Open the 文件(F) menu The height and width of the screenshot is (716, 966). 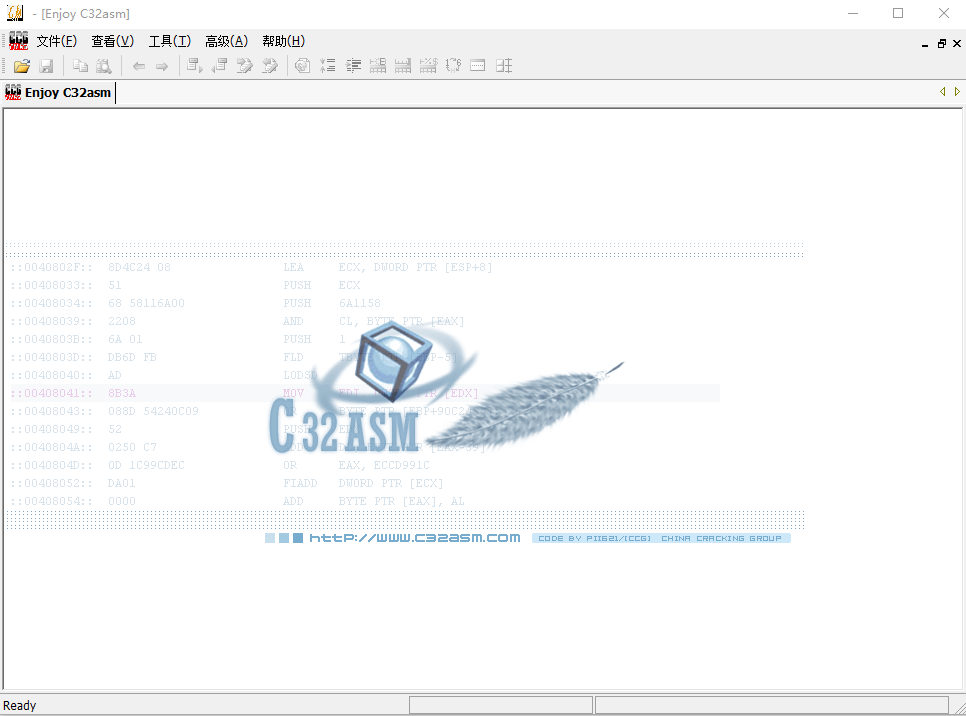56,40
